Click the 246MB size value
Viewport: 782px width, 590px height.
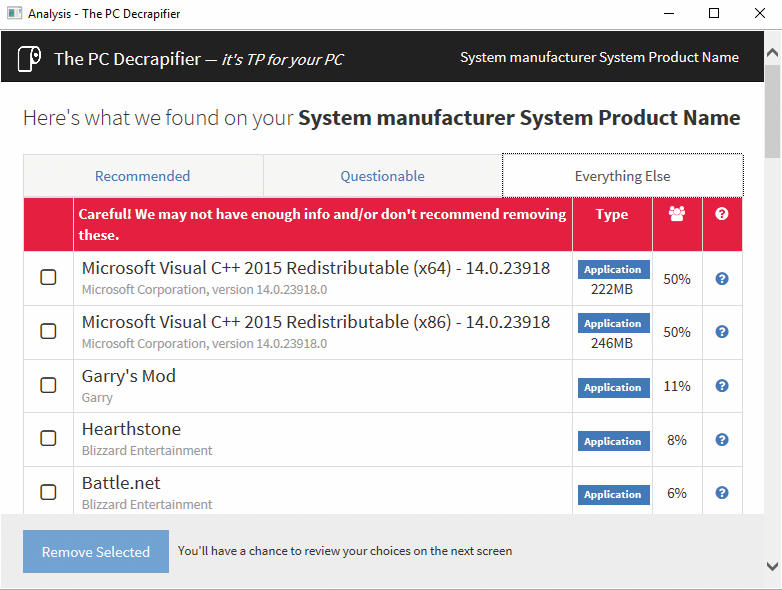pos(612,343)
